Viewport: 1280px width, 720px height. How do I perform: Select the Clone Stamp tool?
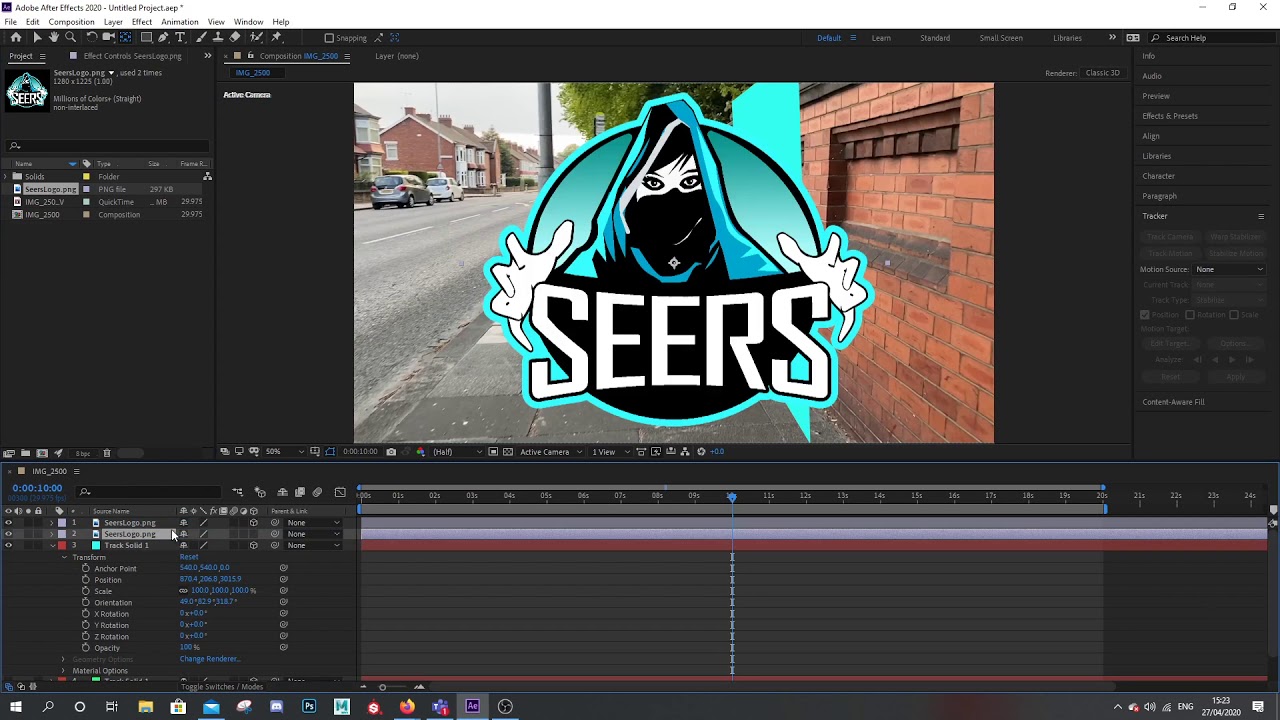(218, 37)
